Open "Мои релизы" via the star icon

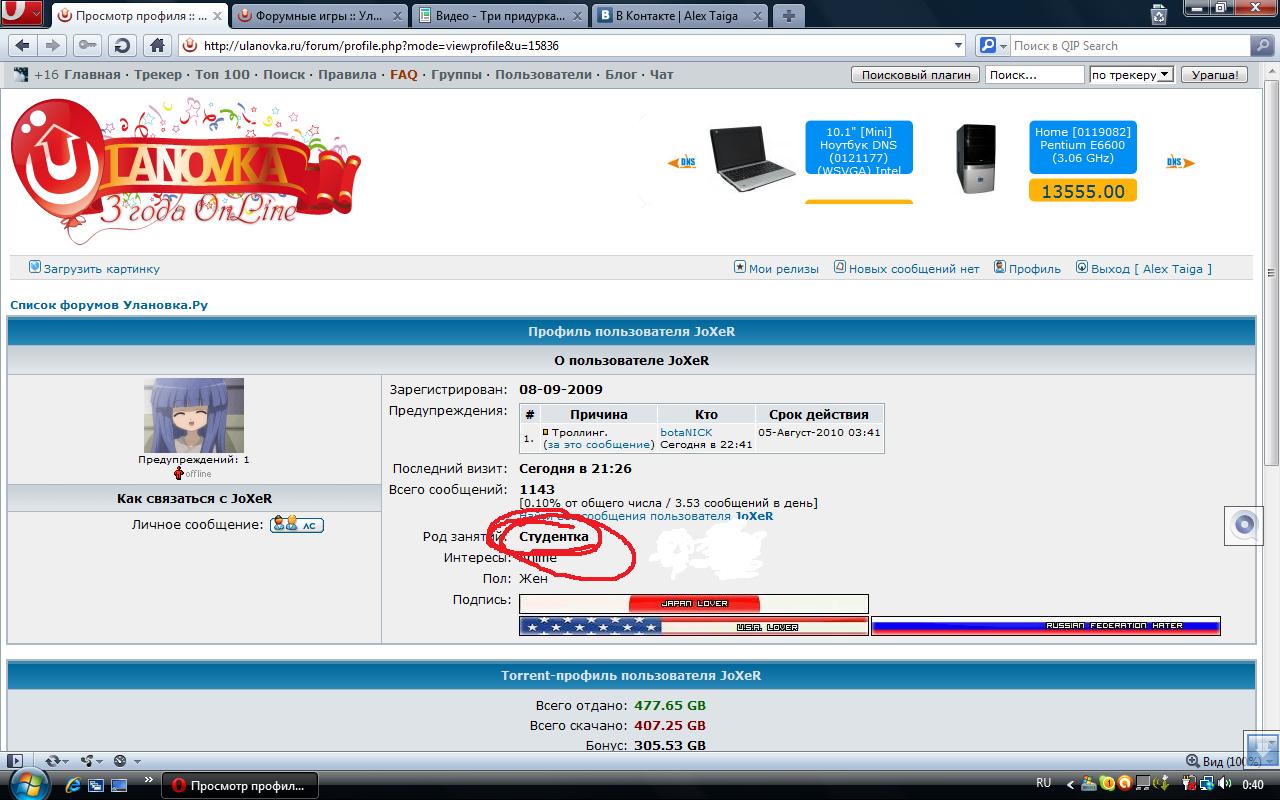[740, 268]
